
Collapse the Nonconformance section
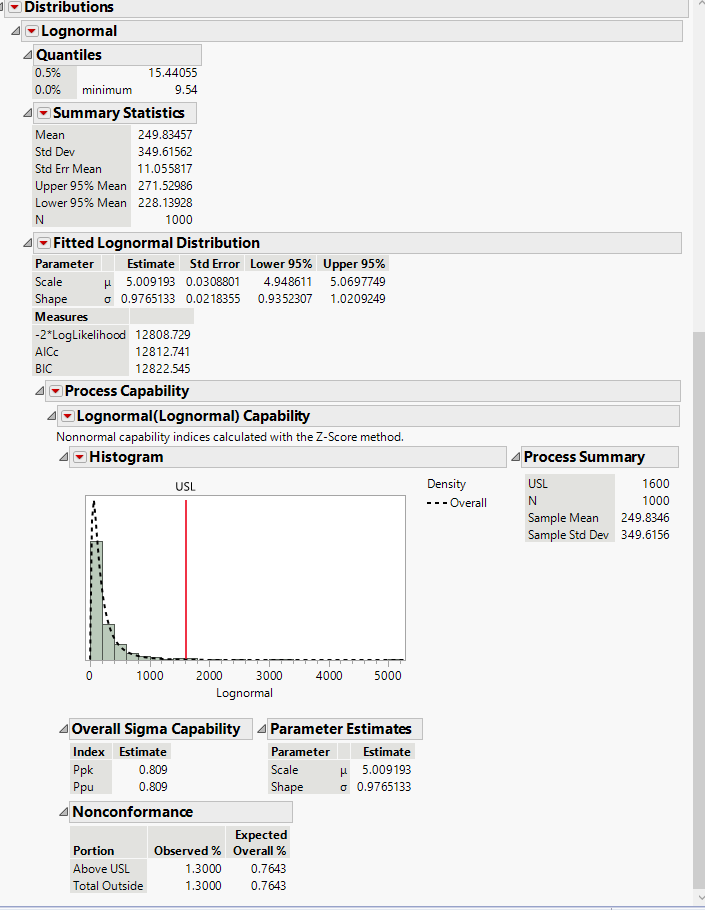(x=63, y=812)
